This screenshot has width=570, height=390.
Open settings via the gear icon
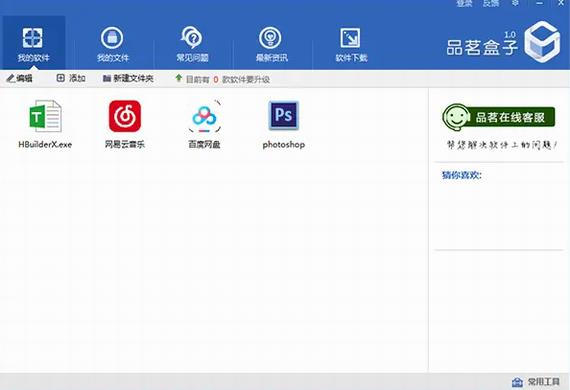coord(515,3)
